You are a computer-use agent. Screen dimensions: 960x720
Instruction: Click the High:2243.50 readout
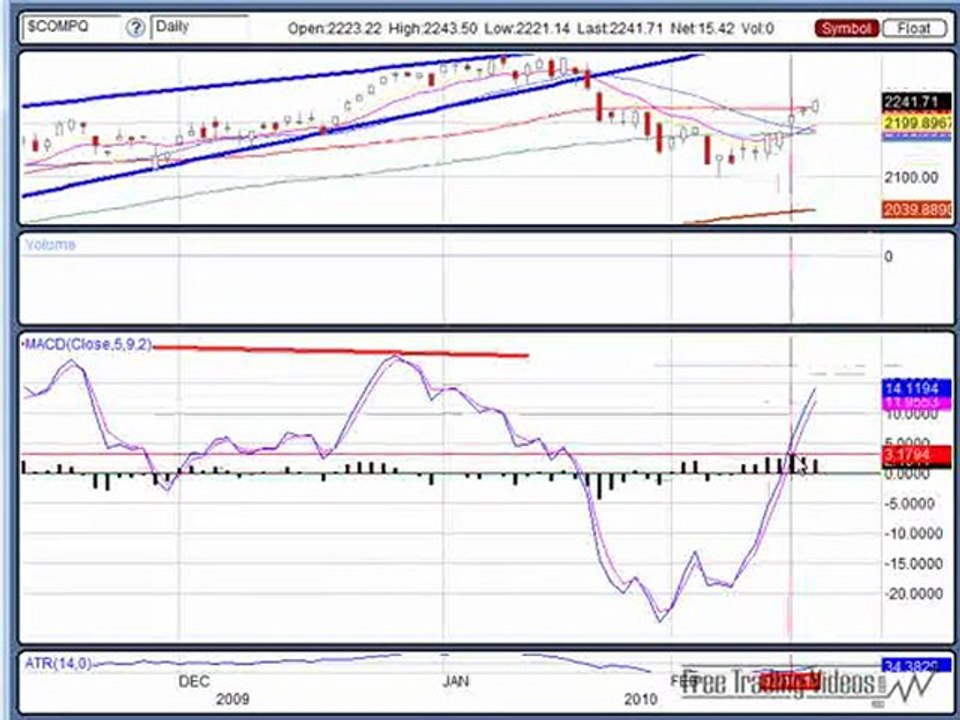coord(432,28)
